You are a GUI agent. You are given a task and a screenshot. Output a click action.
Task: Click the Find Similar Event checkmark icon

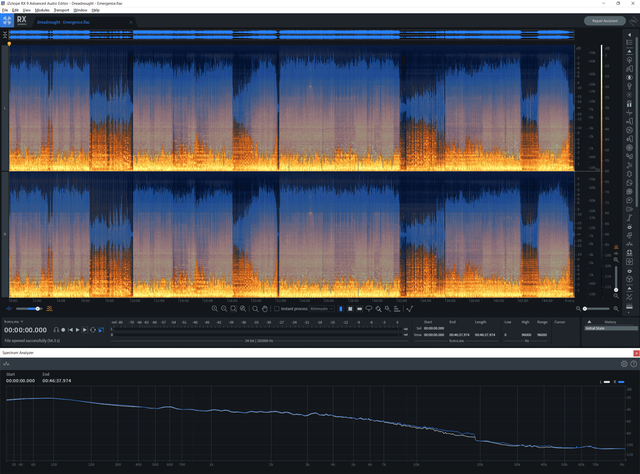409,309
